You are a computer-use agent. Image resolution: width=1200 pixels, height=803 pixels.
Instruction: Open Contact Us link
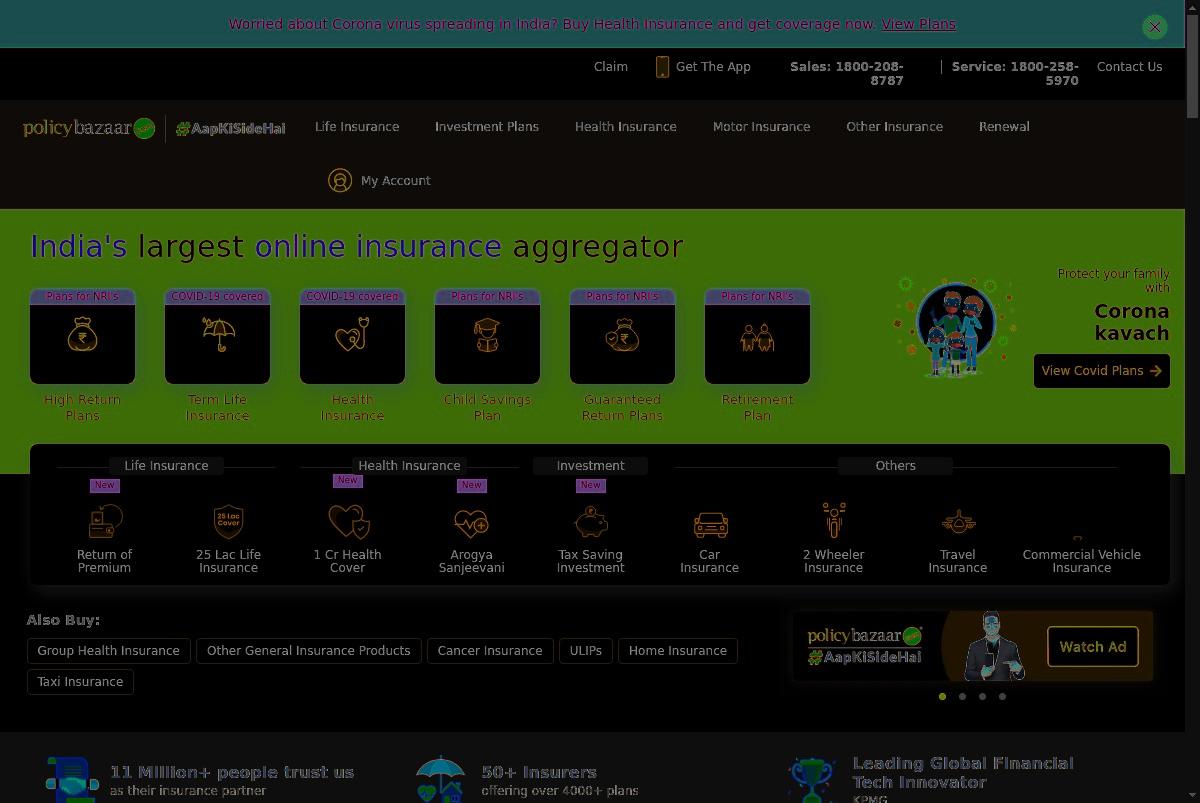[1130, 67]
